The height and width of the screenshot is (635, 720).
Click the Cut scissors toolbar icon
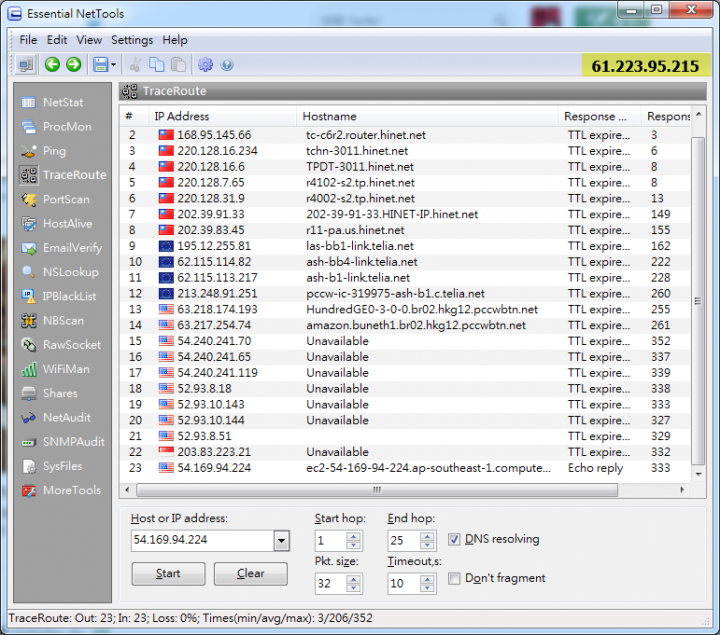tap(135, 65)
